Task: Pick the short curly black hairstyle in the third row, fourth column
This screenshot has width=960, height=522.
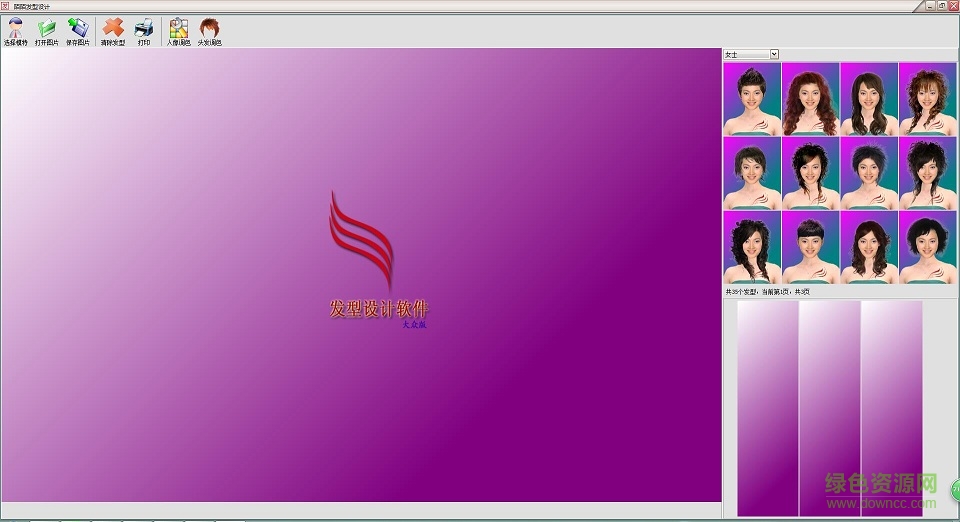Action: [x=927, y=247]
